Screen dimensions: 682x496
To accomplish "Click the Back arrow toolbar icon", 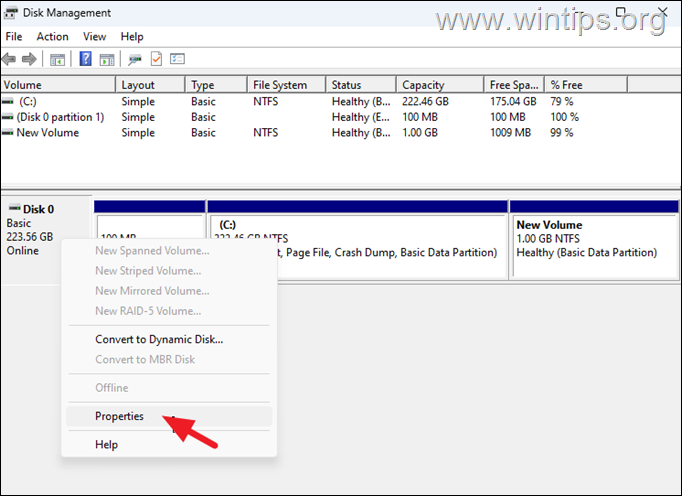I will (x=11, y=60).
